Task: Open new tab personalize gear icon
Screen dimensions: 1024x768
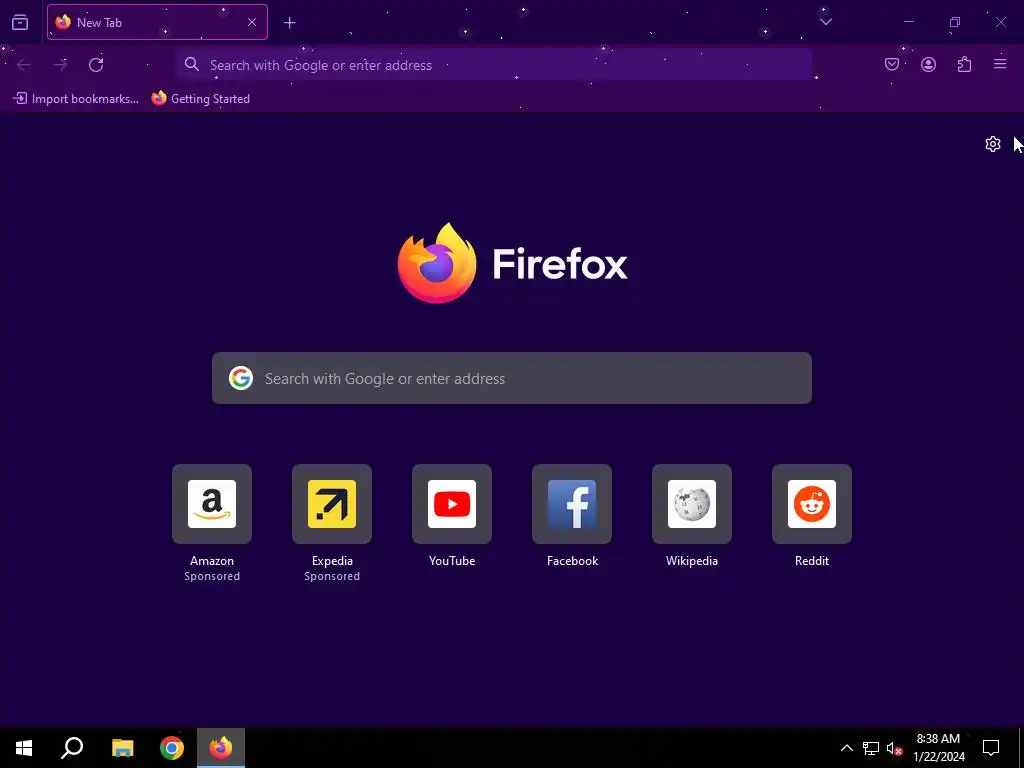Action: [993, 144]
